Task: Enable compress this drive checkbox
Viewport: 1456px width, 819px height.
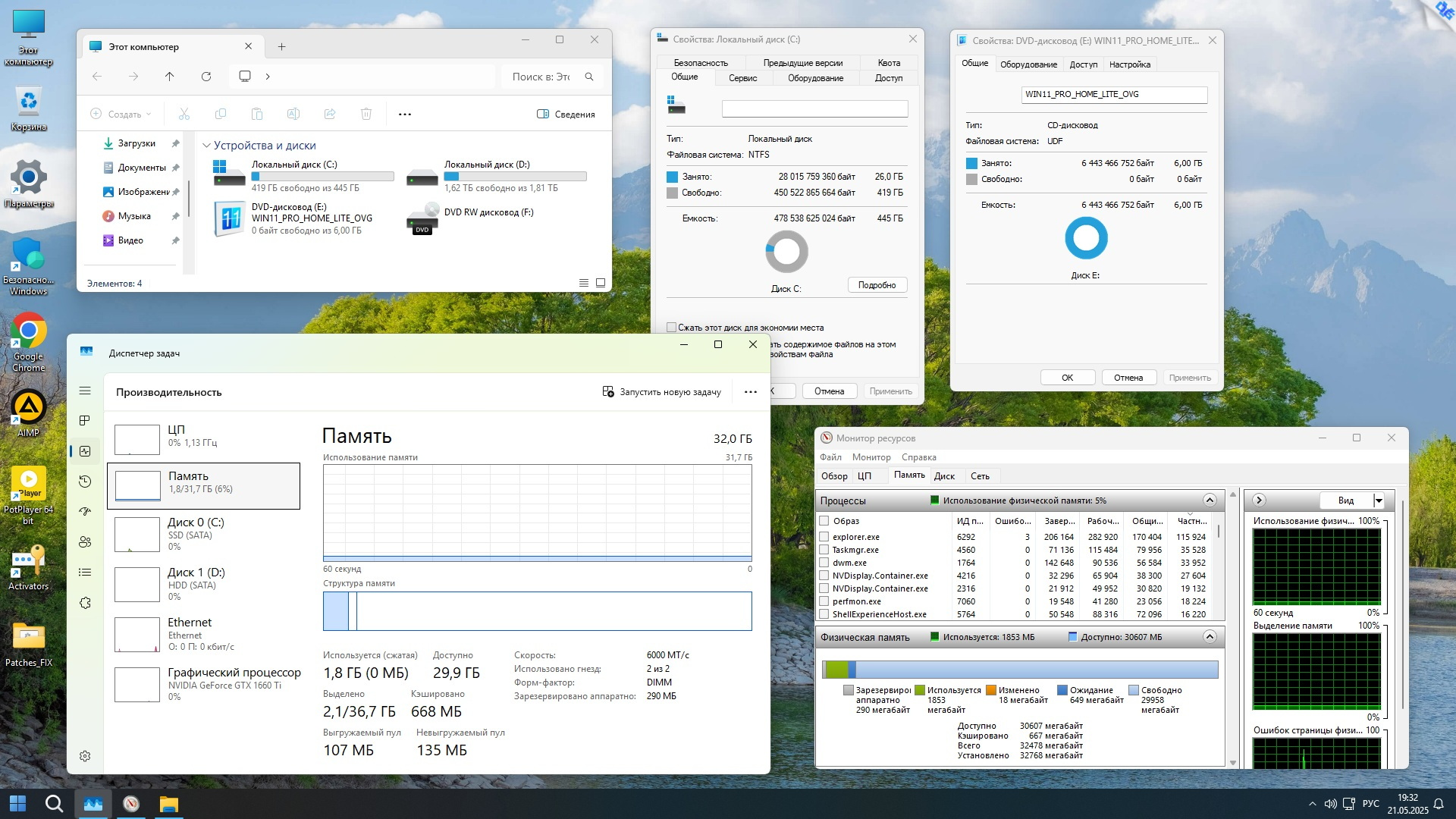Action: click(671, 328)
